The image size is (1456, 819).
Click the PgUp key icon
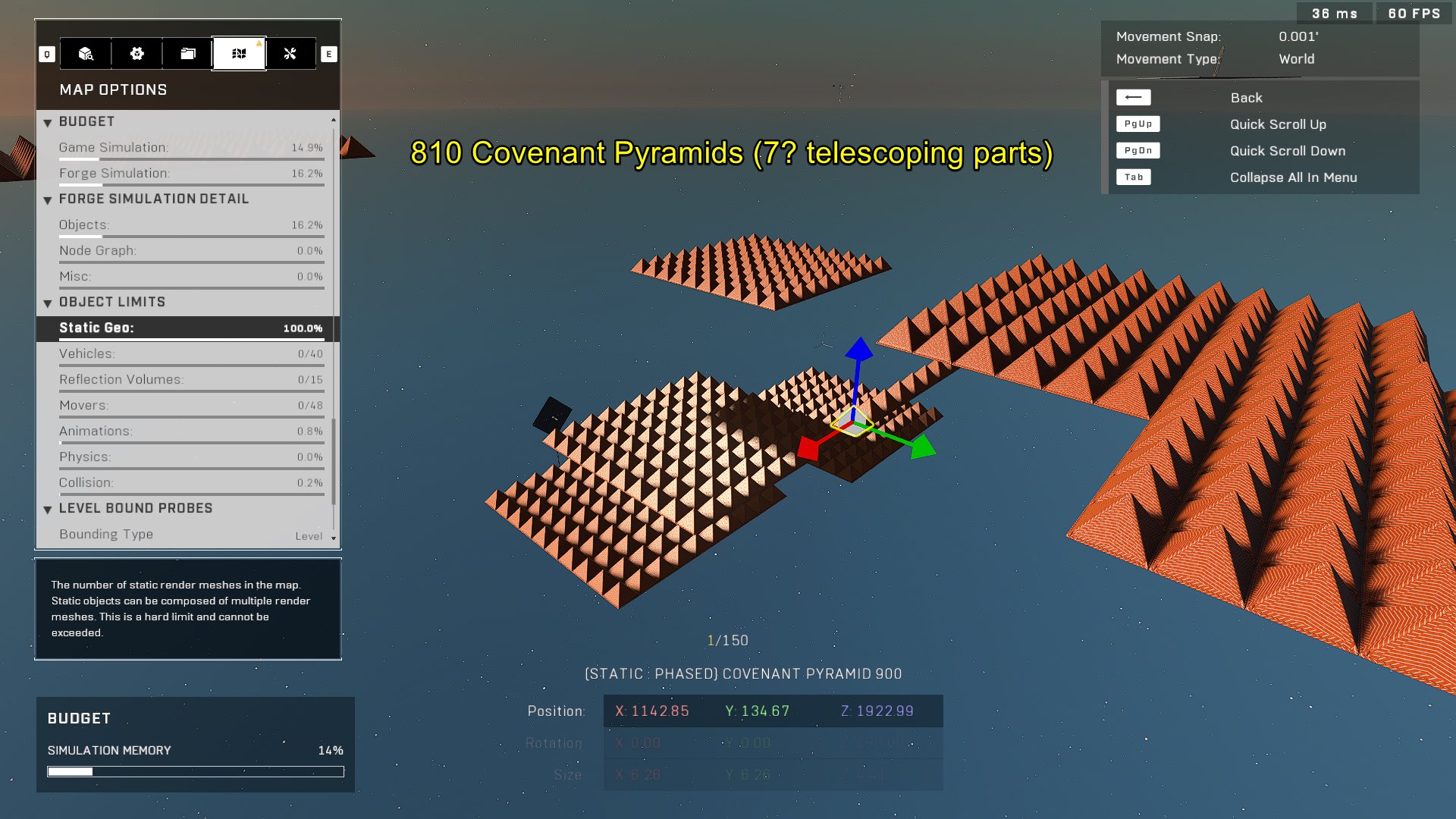coord(1138,124)
